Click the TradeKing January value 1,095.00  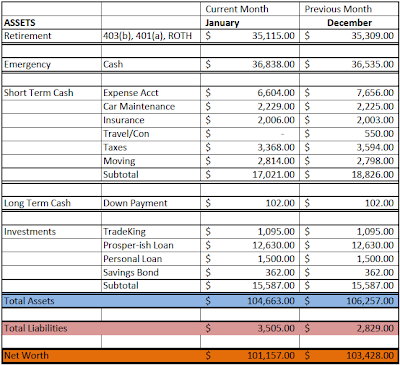pyautogui.click(x=276, y=231)
